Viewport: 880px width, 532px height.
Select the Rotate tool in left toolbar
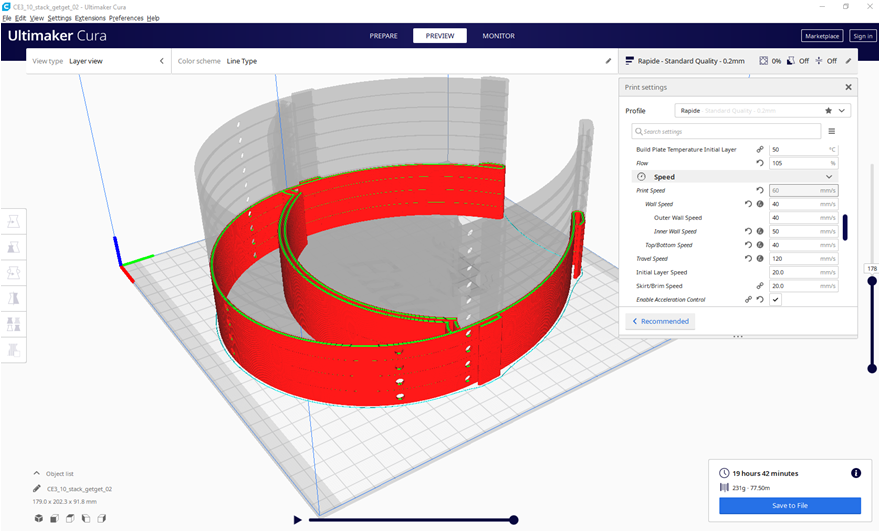point(13,273)
